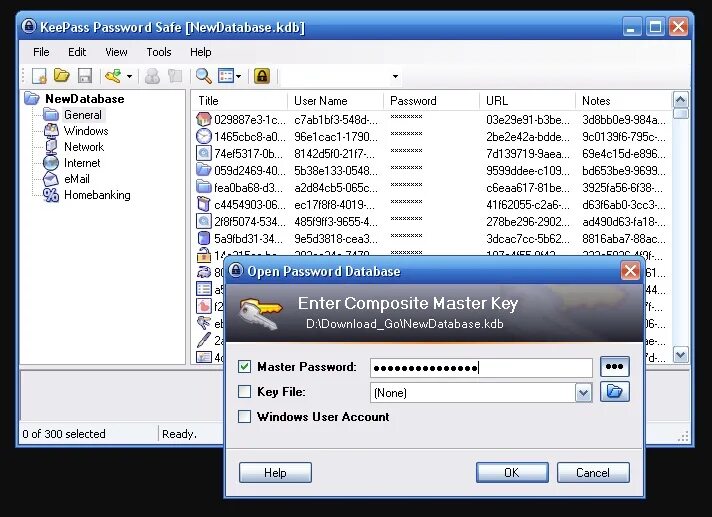
Task: Open a database with the folder toolbar icon
Action: tap(61, 75)
